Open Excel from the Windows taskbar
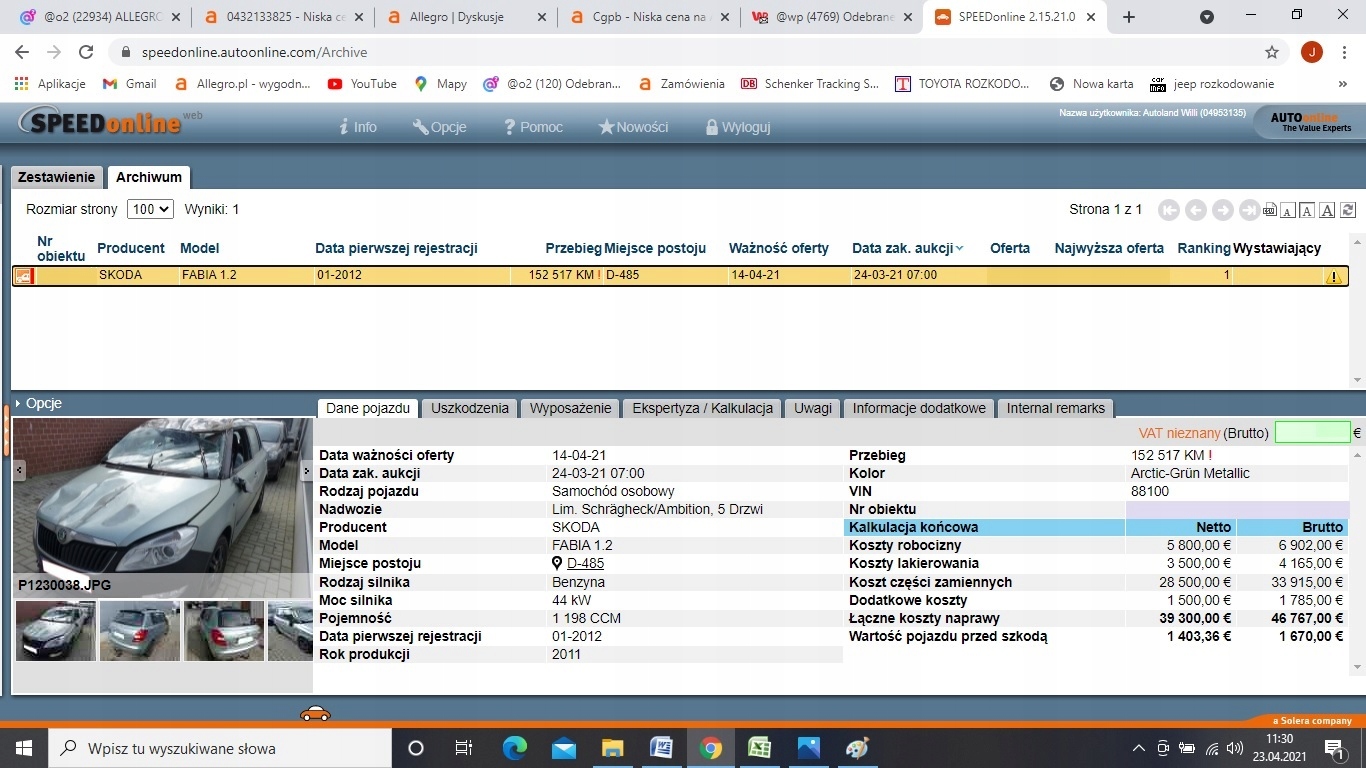1366x768 pixels. click(759, 748)
